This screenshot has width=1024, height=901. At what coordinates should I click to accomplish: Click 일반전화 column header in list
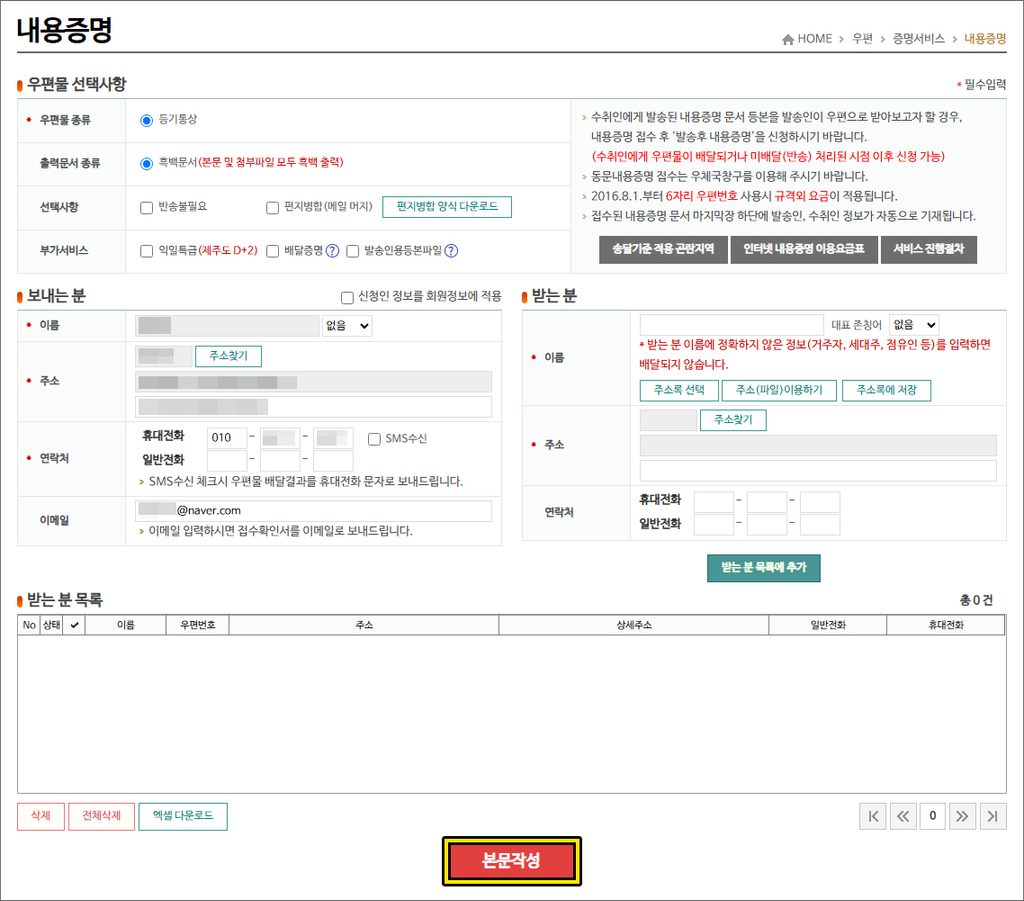(x=827, y=625)
